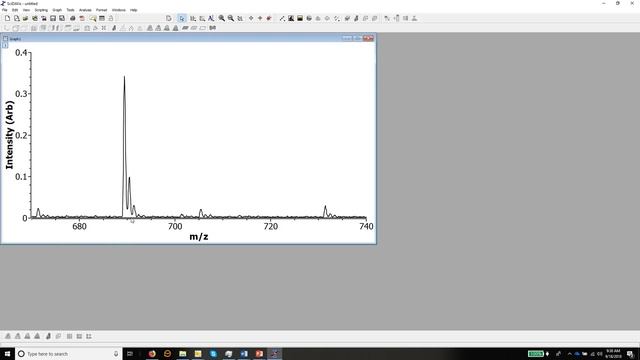Open the Windows Start menu
Image resolution: width=640 pixels, height=360 pixels.
click(x=7, y=353)
